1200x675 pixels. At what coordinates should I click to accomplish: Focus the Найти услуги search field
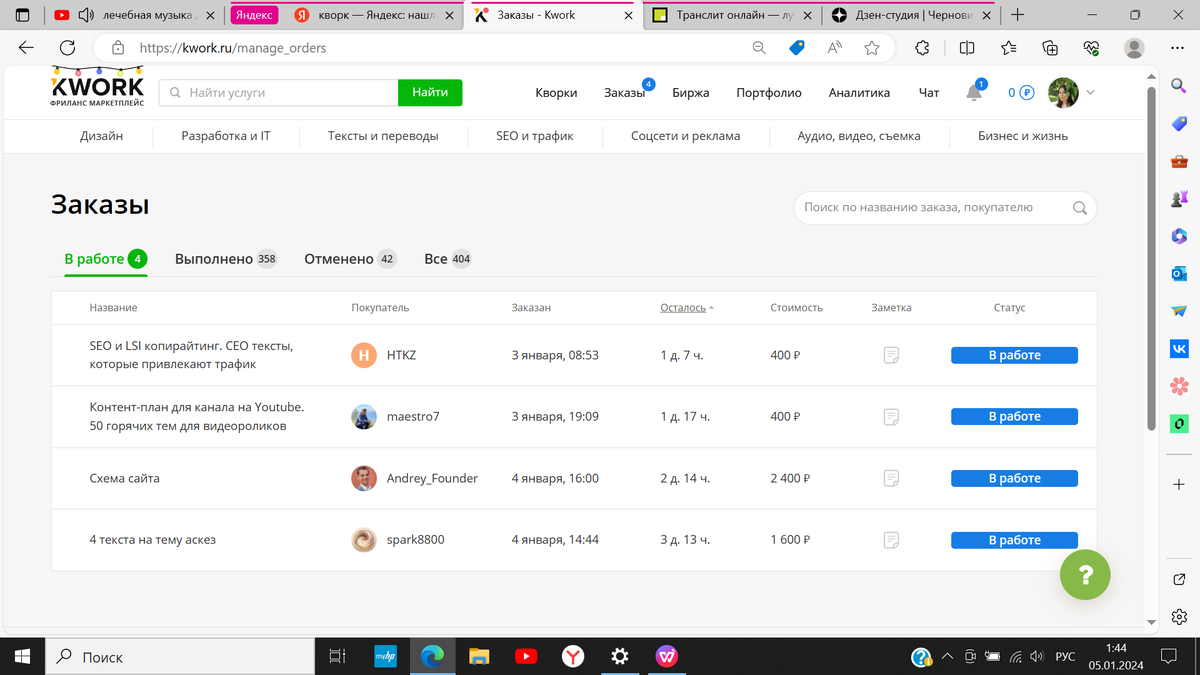click(279, 93)
